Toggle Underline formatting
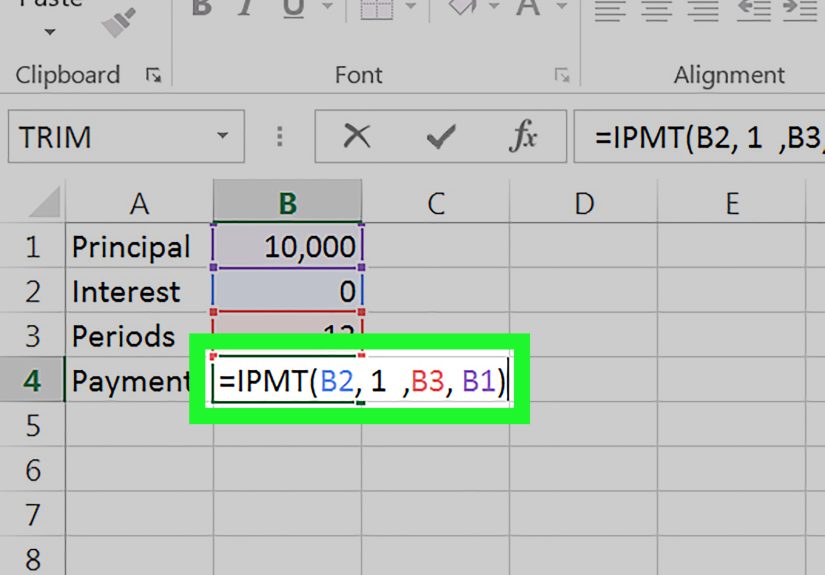This screenshot has width=825, height=575. click(293, 9)
